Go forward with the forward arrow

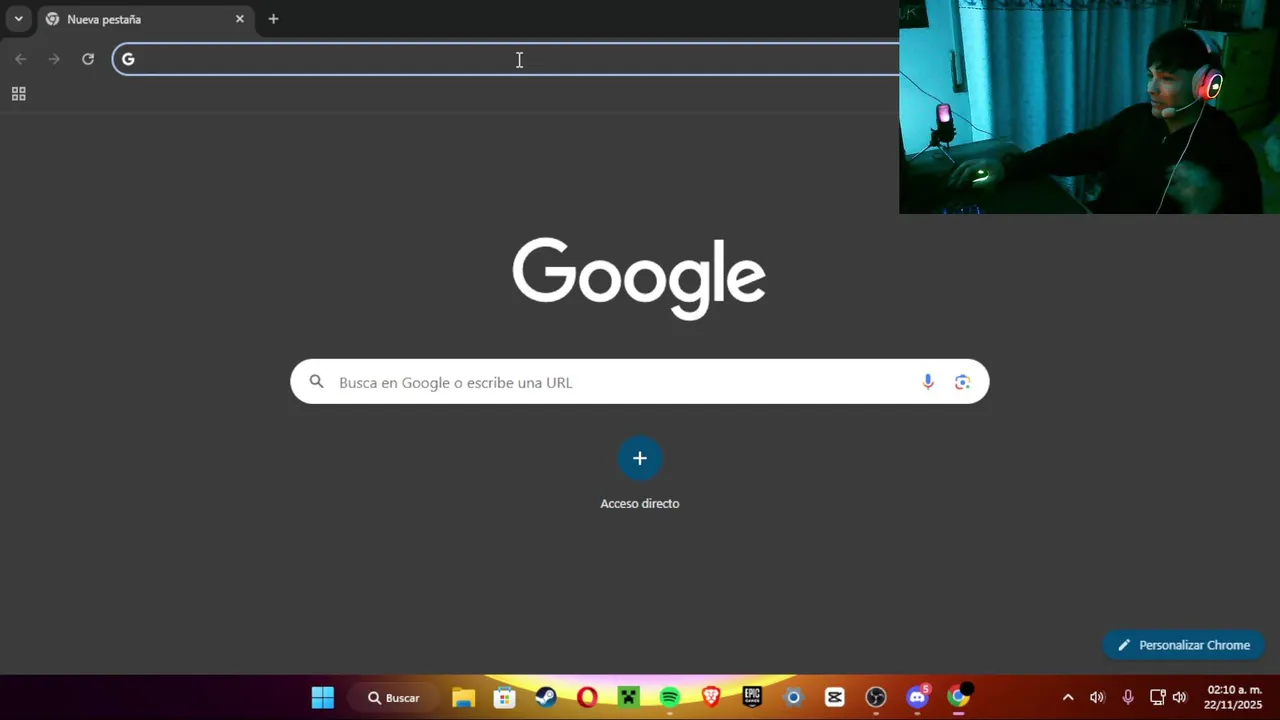[x=54, y=59]
